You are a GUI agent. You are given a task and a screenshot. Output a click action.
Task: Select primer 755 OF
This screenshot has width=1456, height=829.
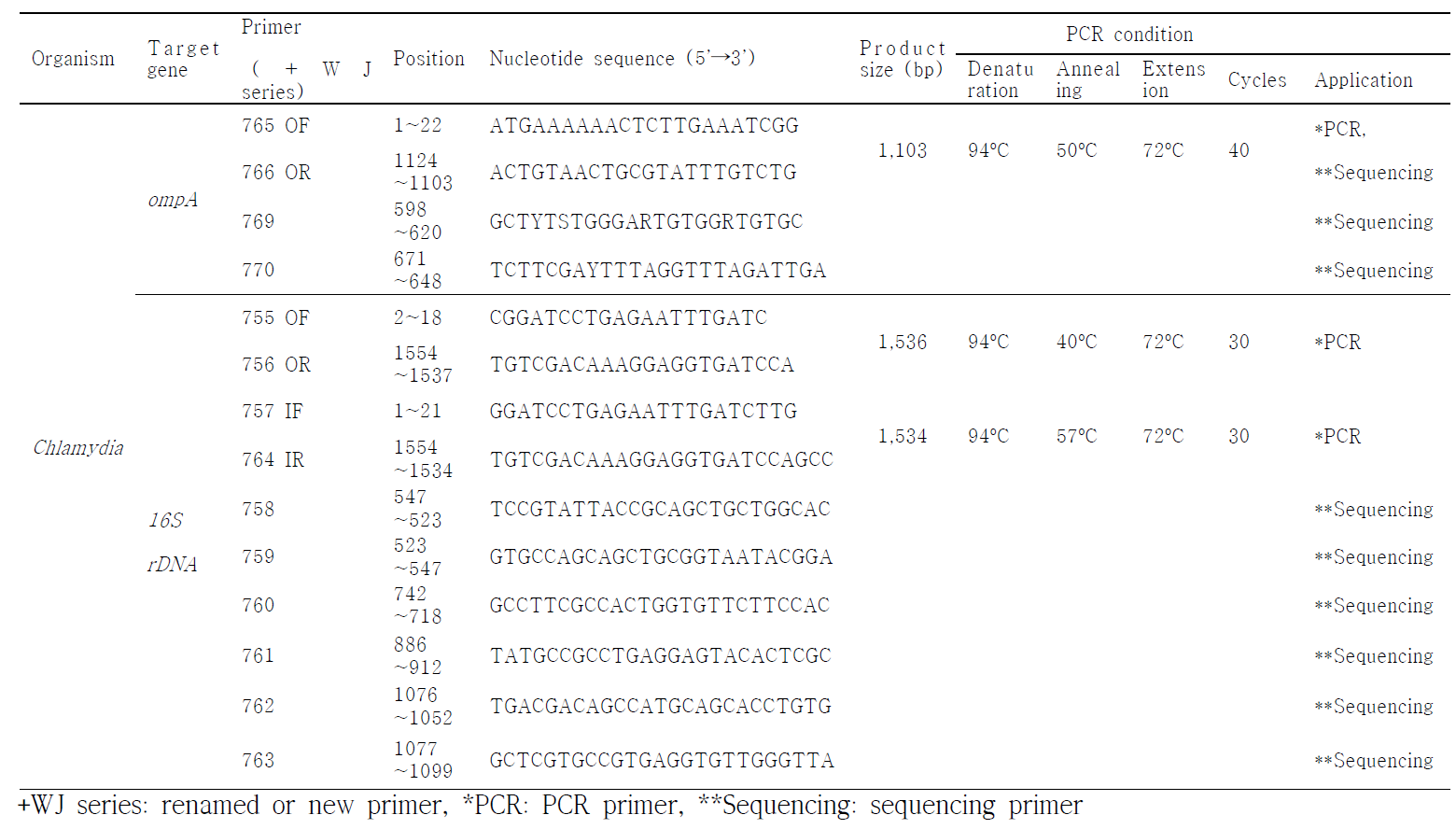(x=275, y=318)
